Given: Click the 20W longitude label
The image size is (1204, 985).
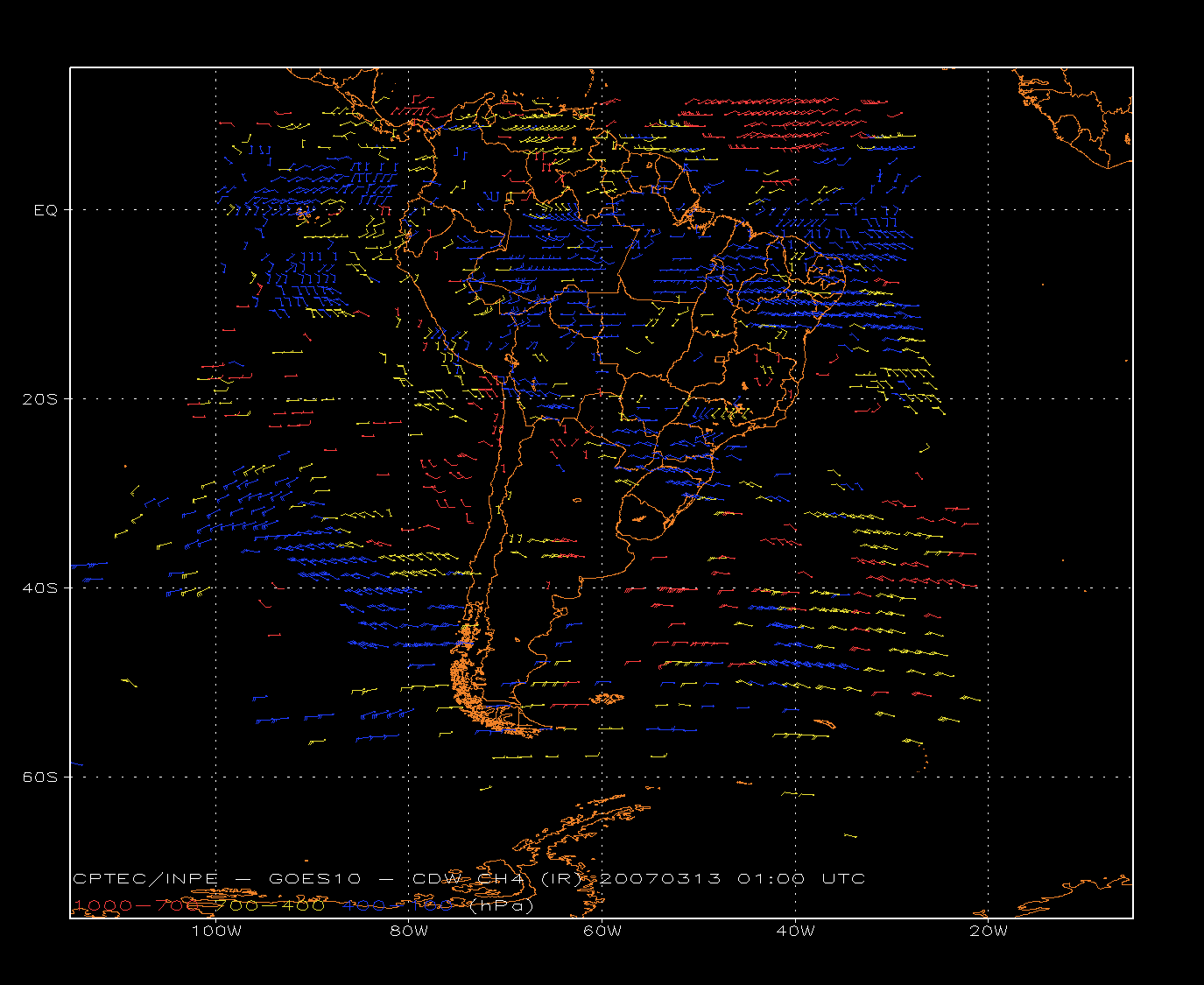Looking at the screenshot, I should 989,932.
